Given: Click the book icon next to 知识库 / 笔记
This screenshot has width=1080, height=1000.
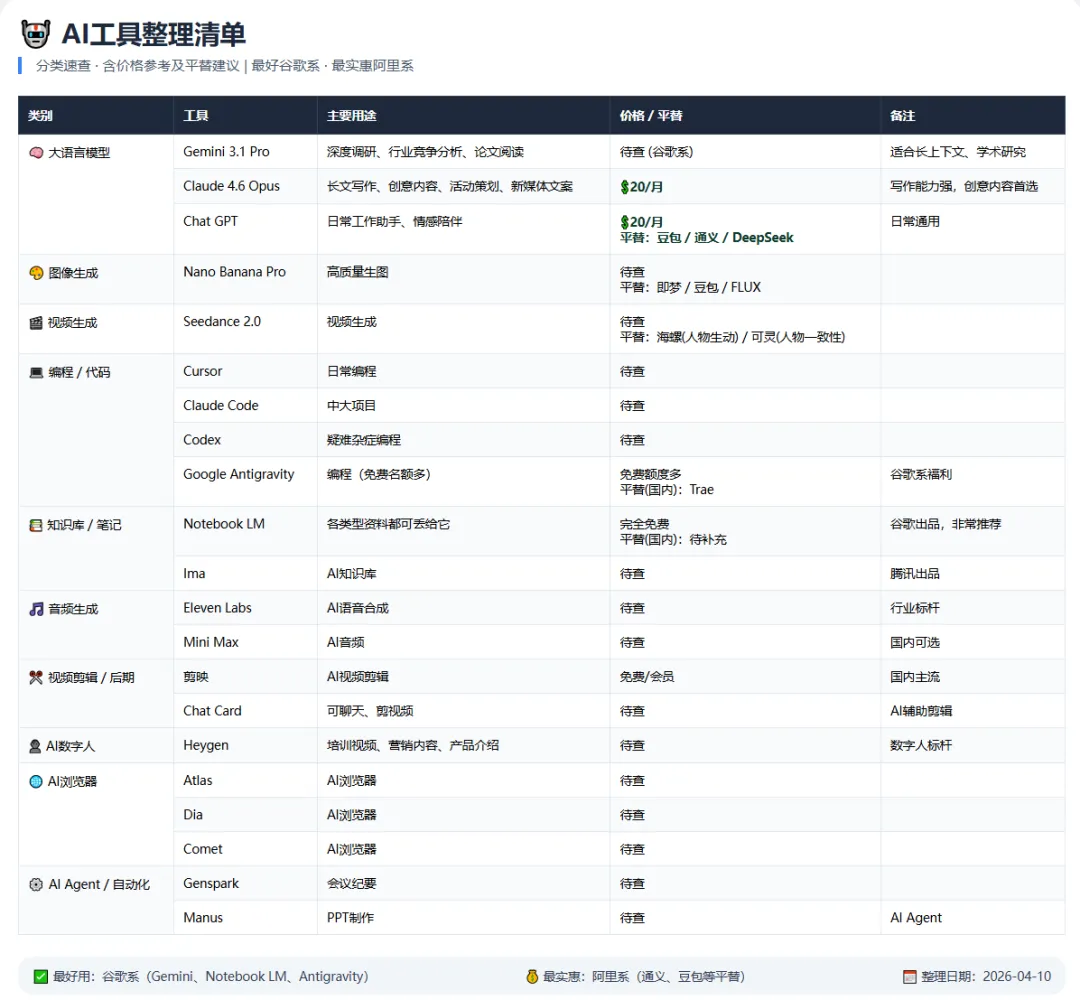Looking at the screenshot, I should (x=36, y=525).
